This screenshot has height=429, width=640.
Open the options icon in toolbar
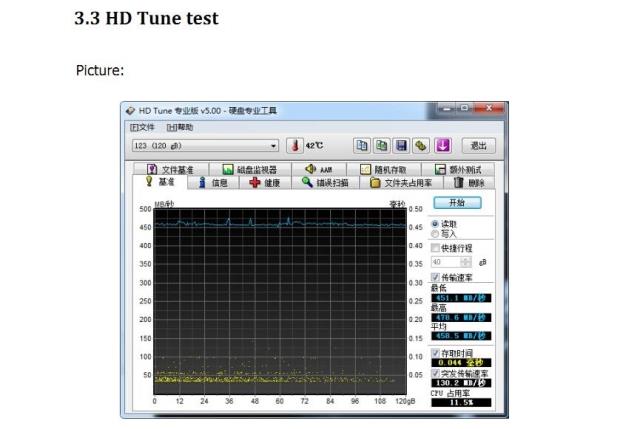coord(421,146)
